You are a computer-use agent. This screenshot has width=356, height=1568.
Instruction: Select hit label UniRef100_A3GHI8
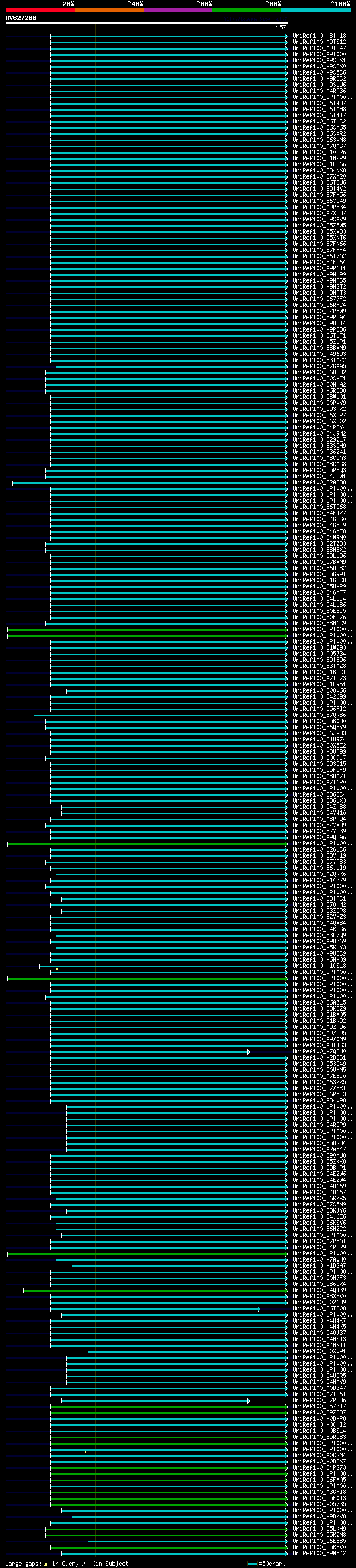click(319, 1492)
